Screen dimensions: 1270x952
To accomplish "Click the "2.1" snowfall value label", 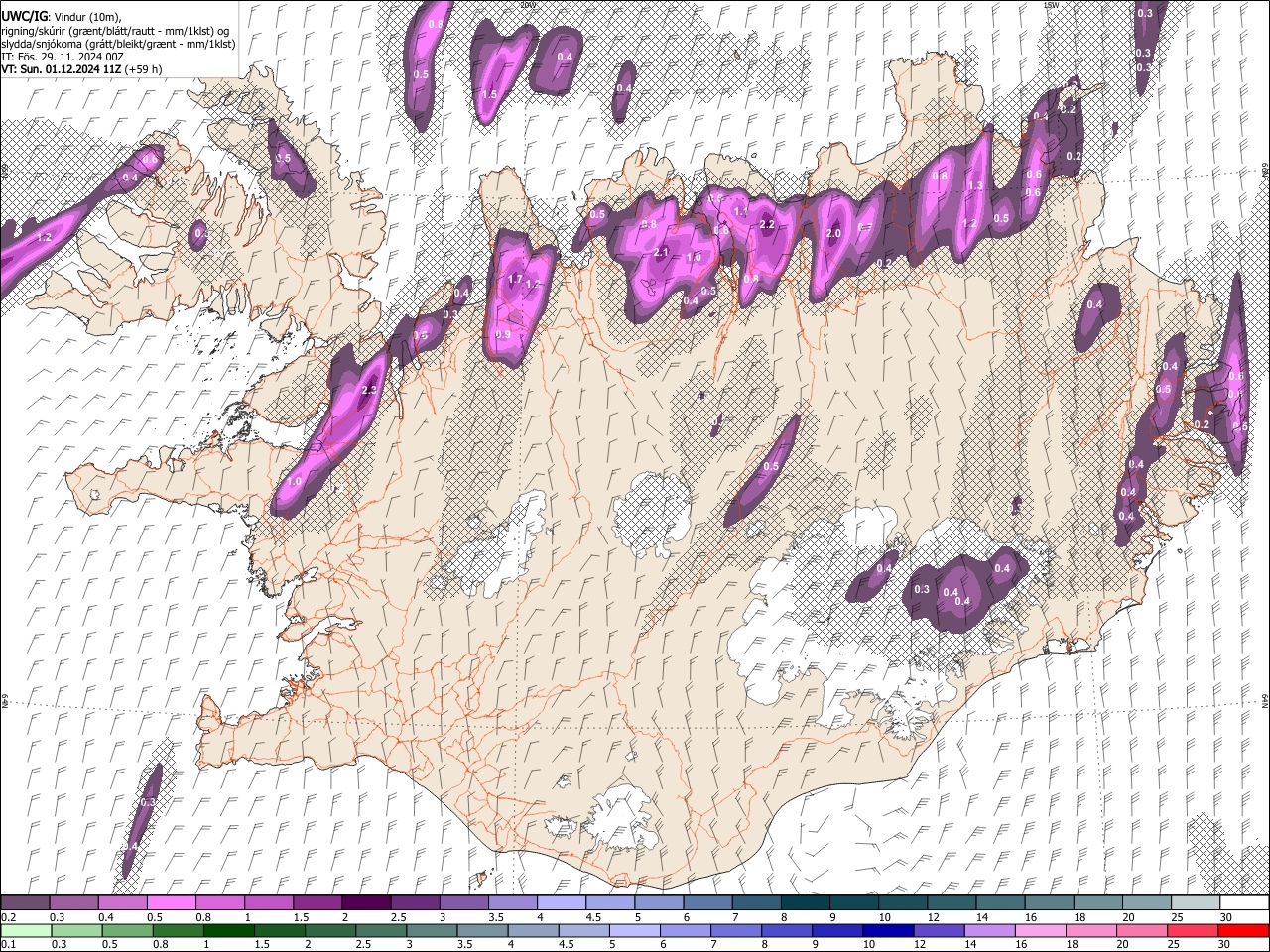I will [661, 253].
